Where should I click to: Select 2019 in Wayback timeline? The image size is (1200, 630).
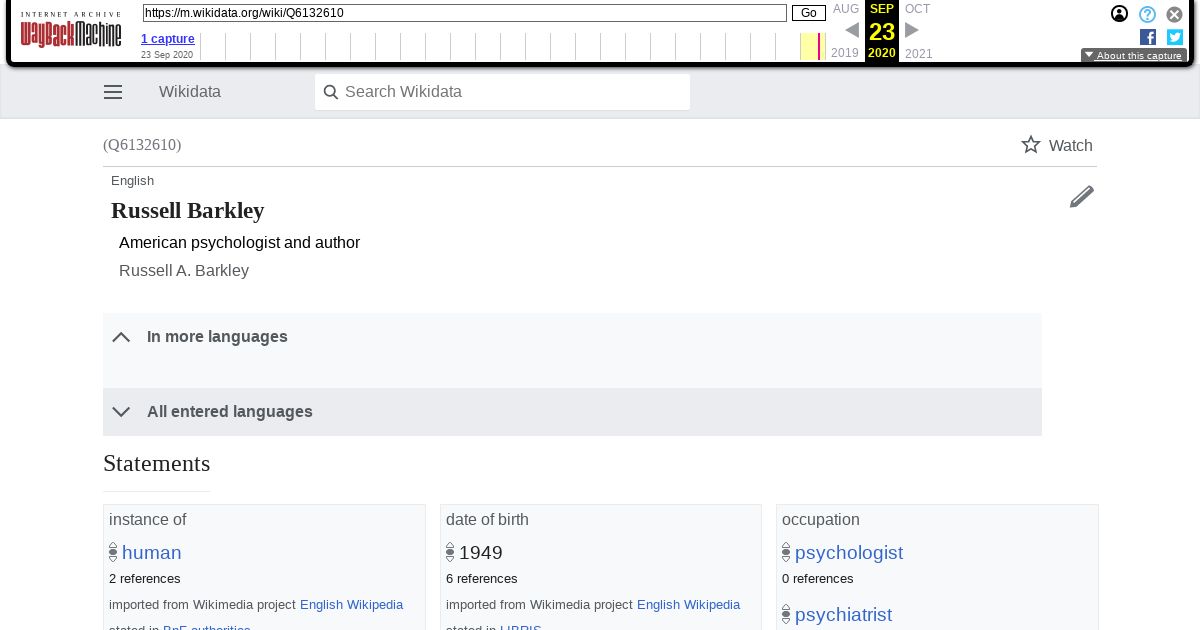(845, 53)
